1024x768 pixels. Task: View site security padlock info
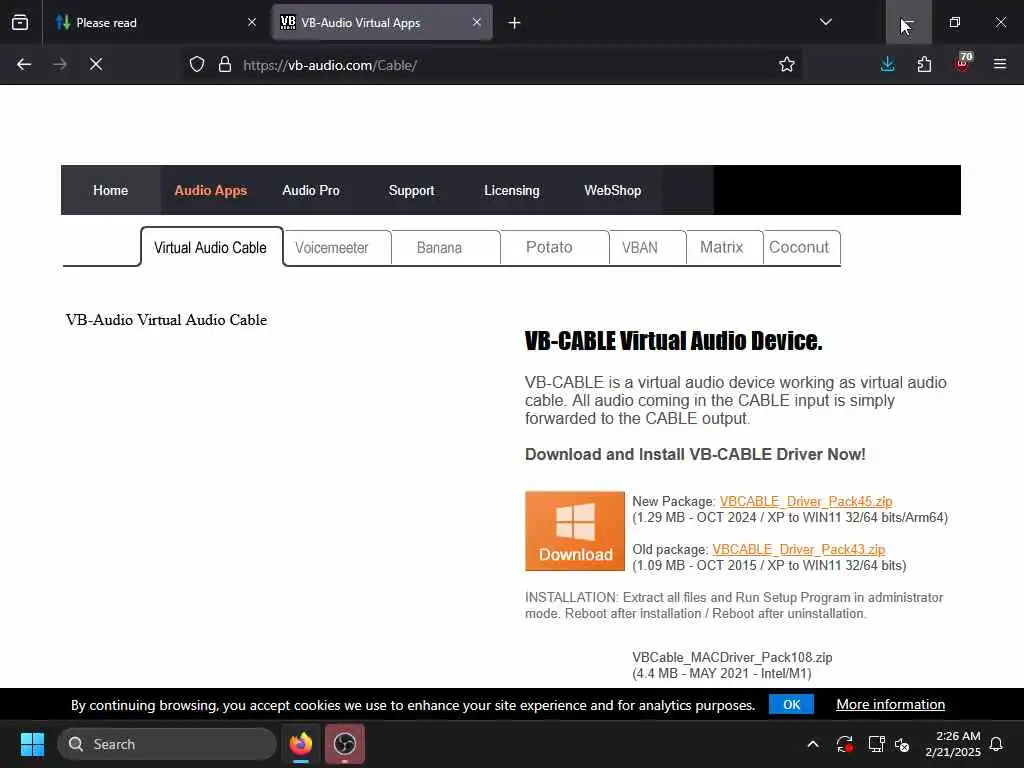click(225, 65)
